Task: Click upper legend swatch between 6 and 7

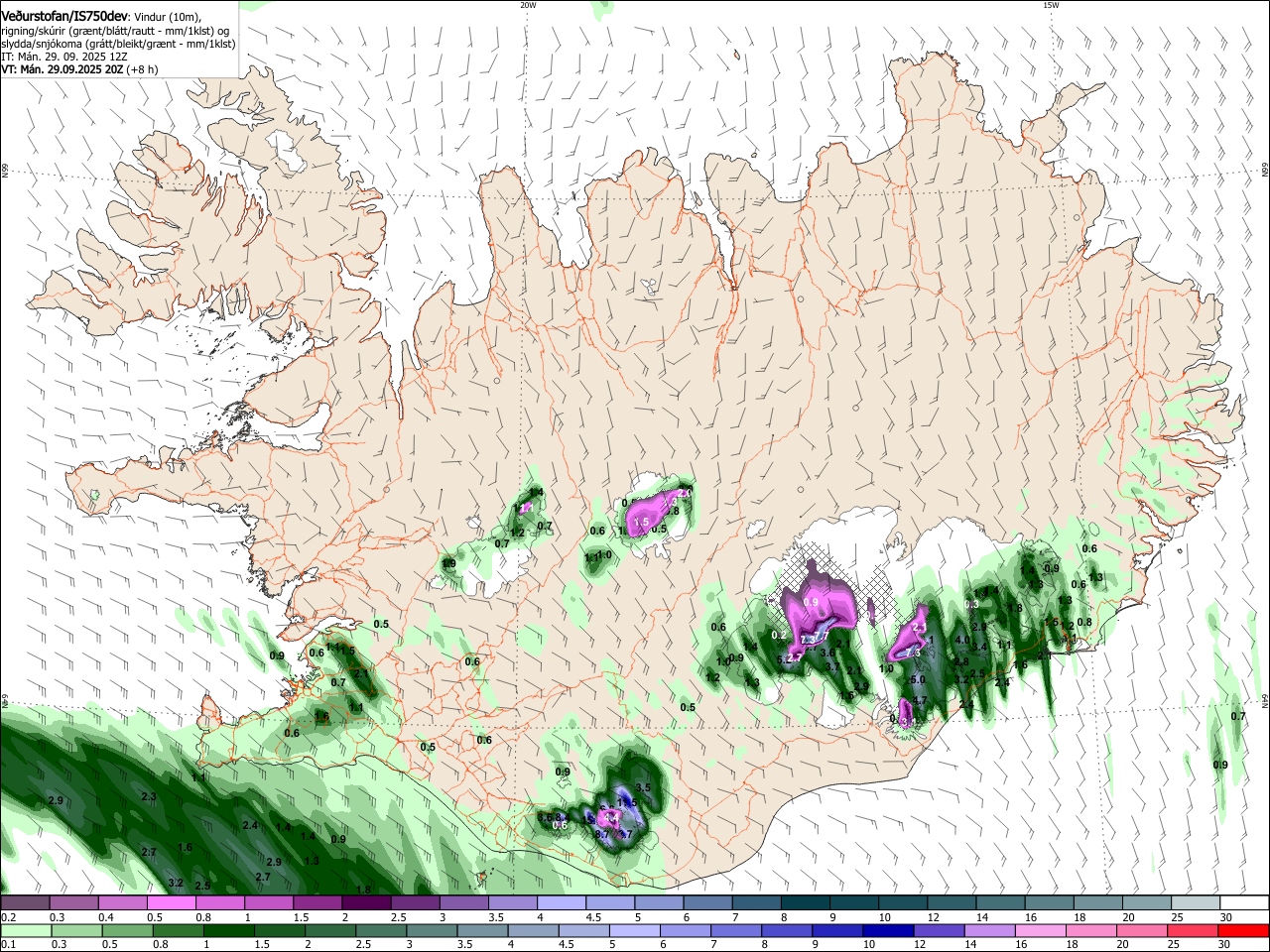Action: [705, 902]
